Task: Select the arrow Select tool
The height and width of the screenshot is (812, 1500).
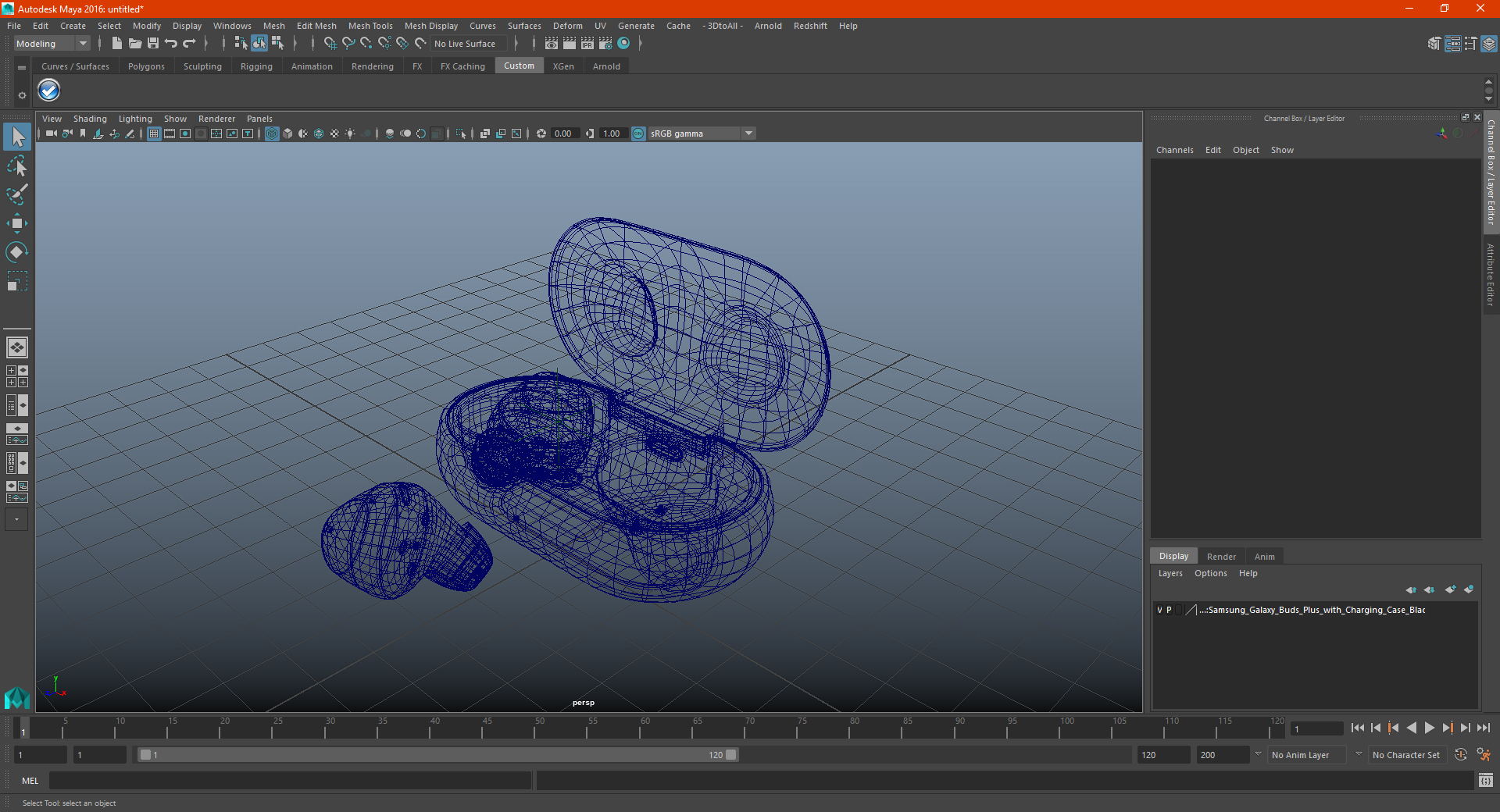Action: (17, 137)
